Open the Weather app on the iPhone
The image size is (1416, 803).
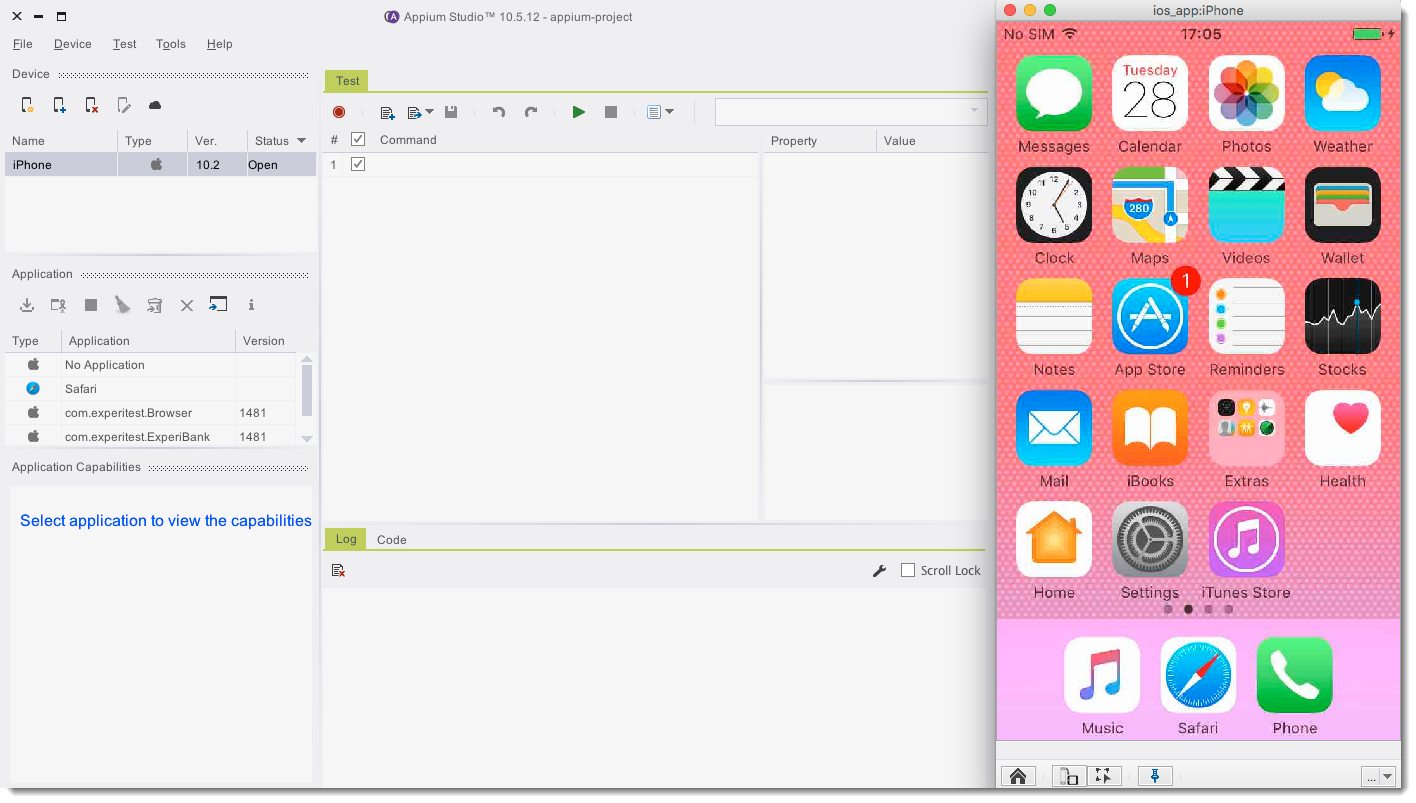tap(1343, 94)
